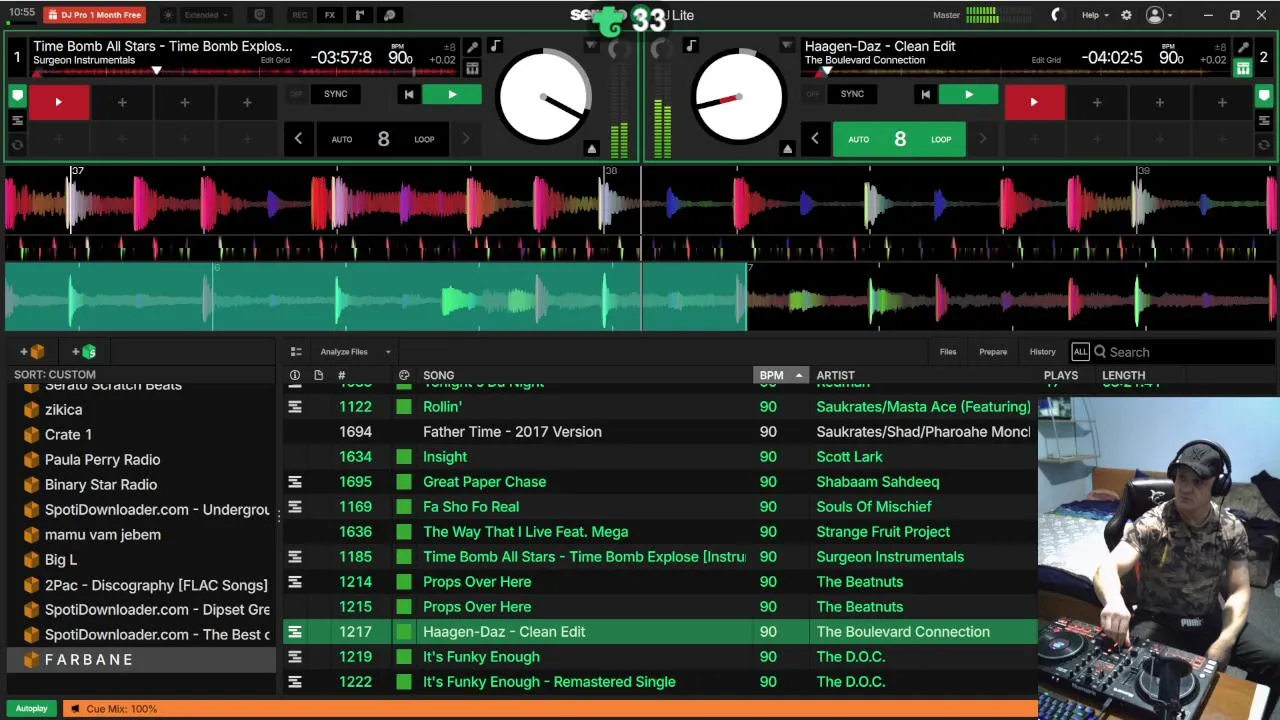Click deck 1 pad mode grid icon
This screenshot has width=1280, height=720.
(472, 68)
